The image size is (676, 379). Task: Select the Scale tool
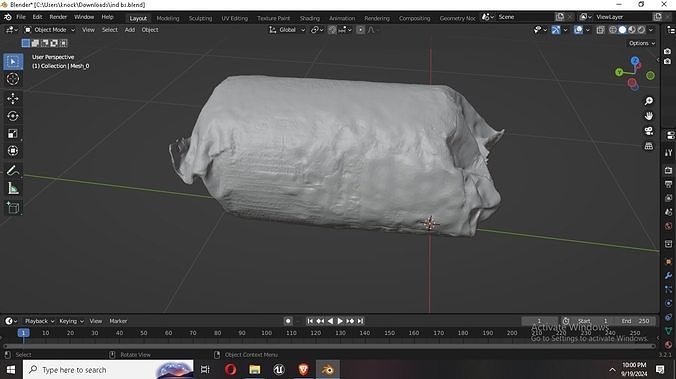coord(13,134)
